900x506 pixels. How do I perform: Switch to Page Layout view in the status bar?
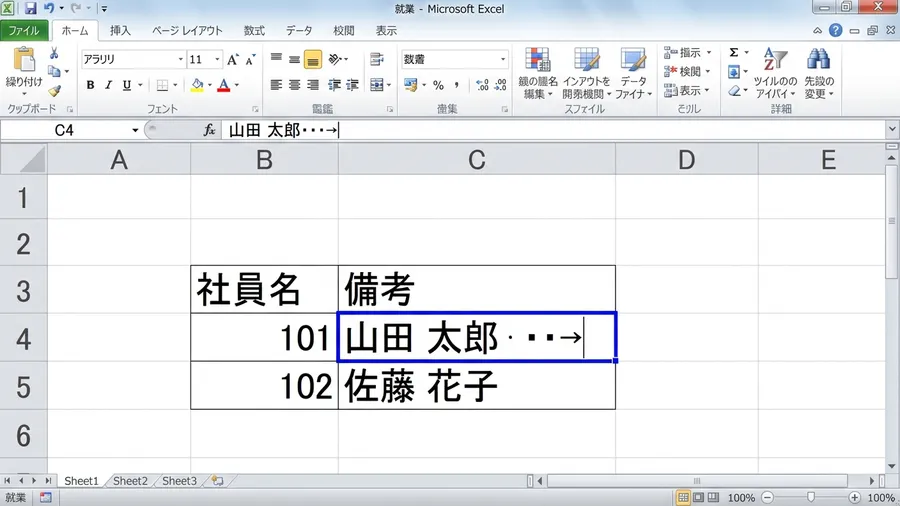pos(698,497)
